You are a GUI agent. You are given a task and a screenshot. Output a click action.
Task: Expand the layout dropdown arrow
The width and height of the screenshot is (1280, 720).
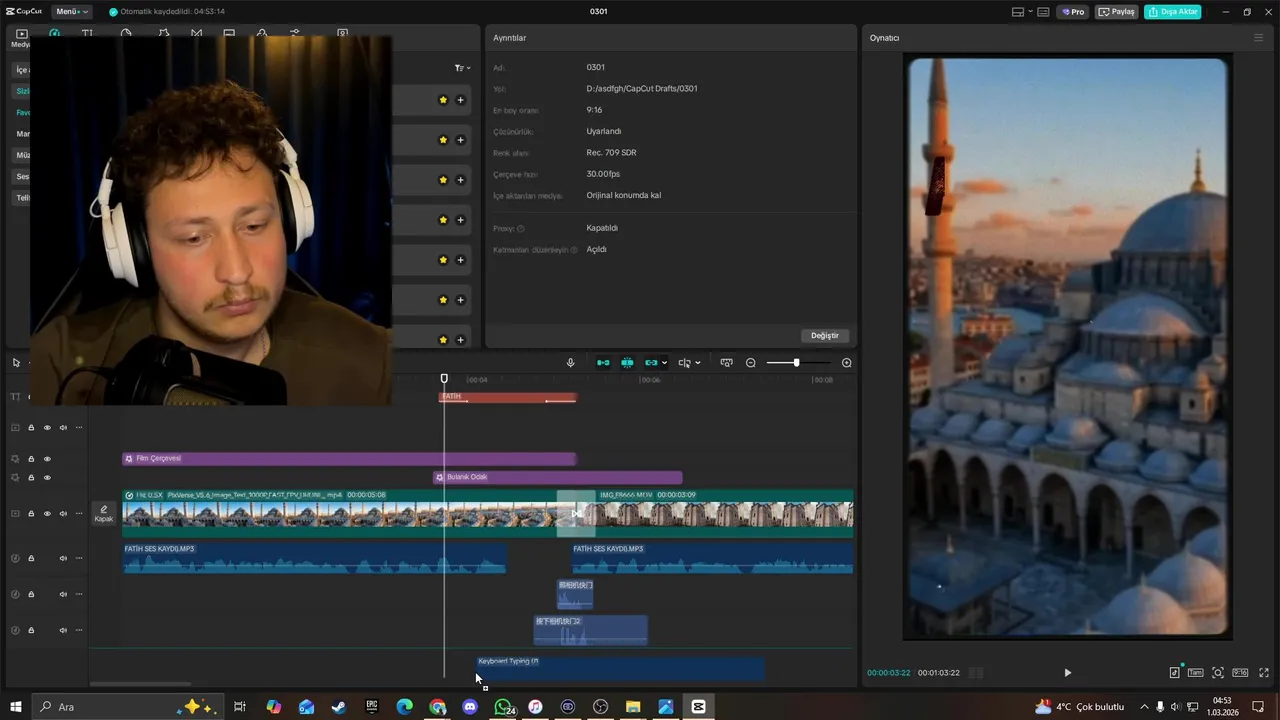point(1030,12)
